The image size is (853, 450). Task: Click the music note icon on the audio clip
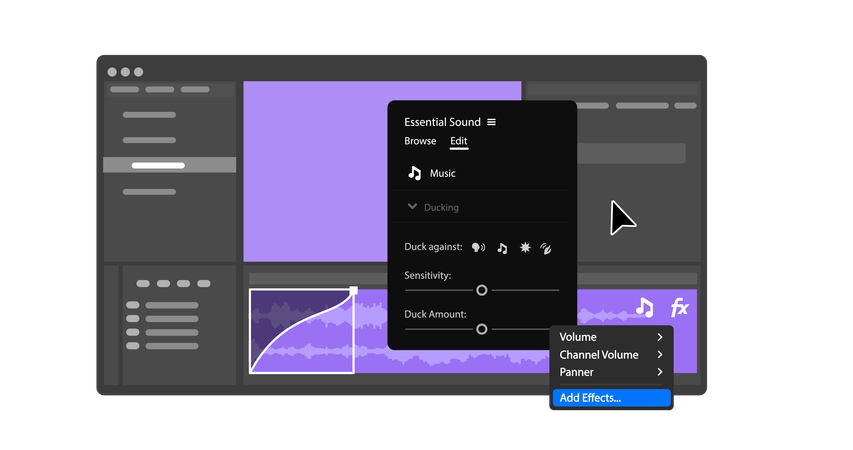point(644,307)
